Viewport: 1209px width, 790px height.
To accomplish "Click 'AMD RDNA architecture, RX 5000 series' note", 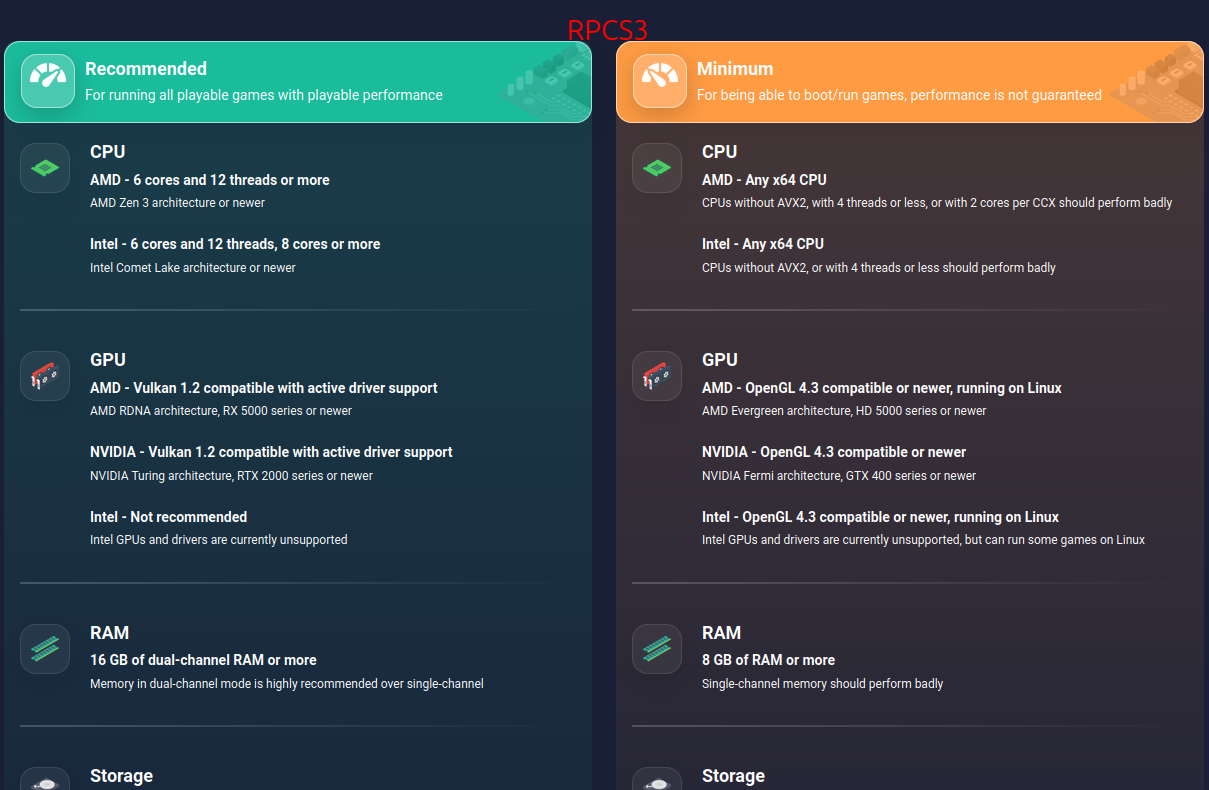I will (221, 411).
